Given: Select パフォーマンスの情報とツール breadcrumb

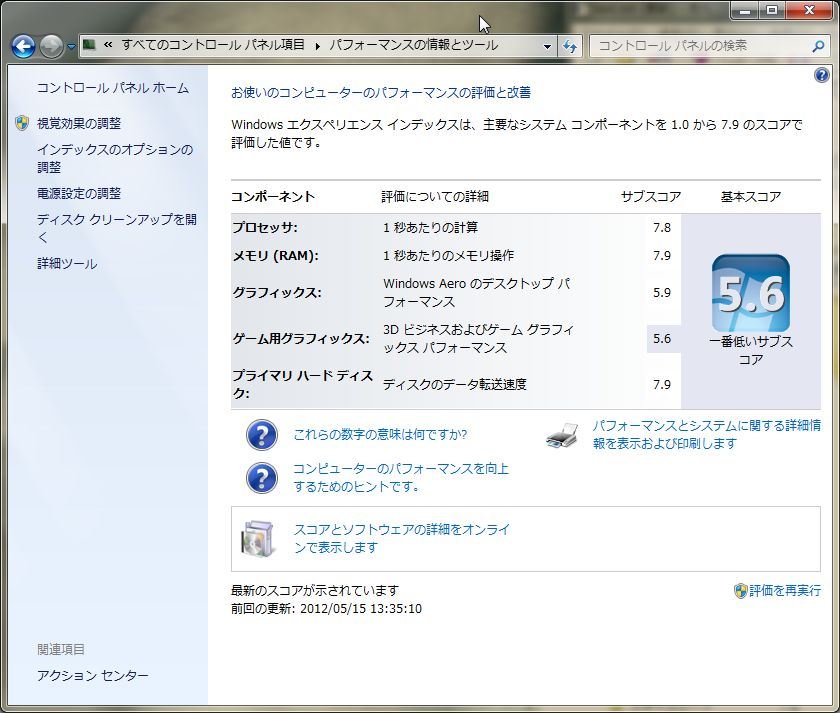Looking at the screenshot, I should 414,45.
